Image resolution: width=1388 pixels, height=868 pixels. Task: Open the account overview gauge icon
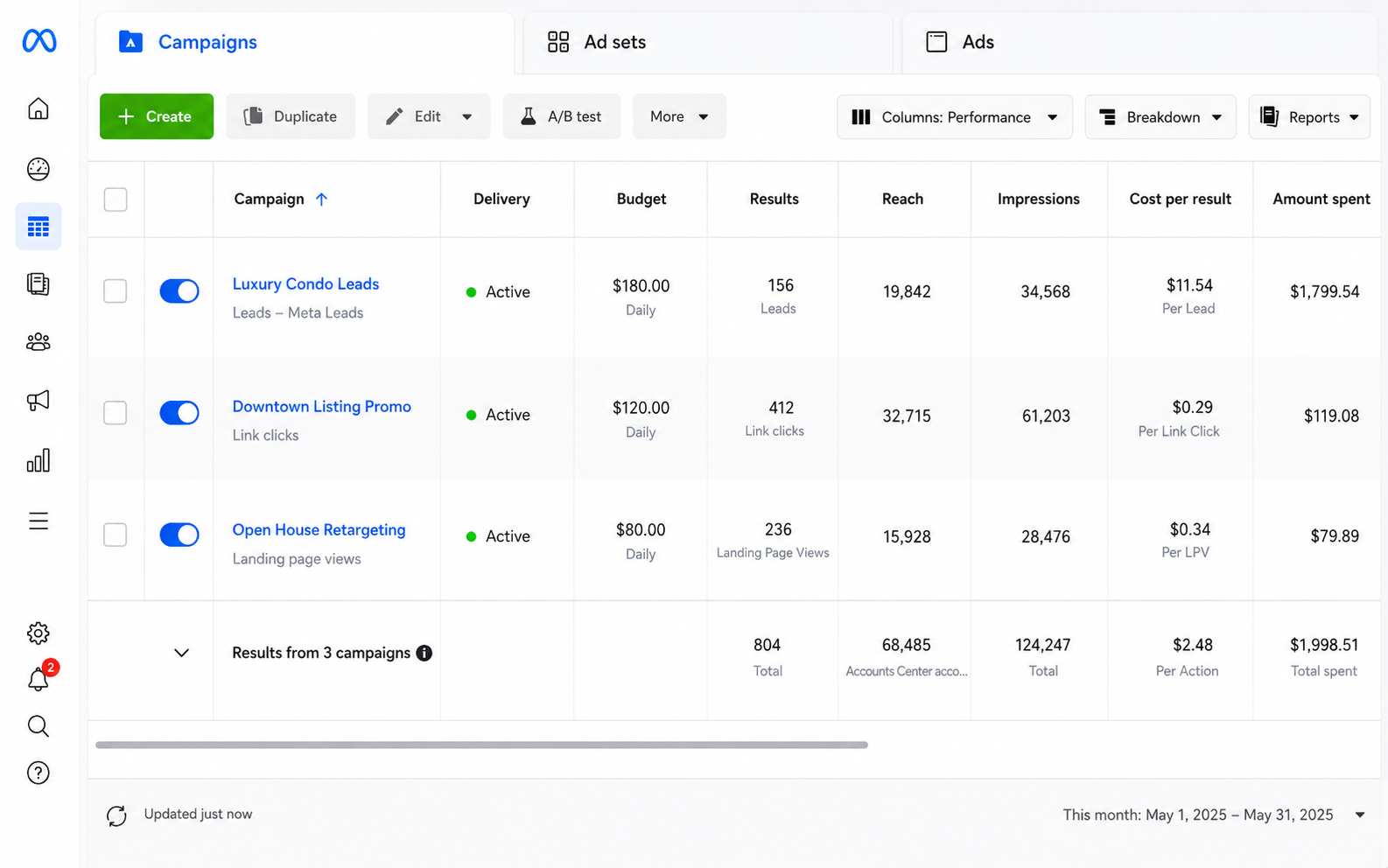point(39,169)
